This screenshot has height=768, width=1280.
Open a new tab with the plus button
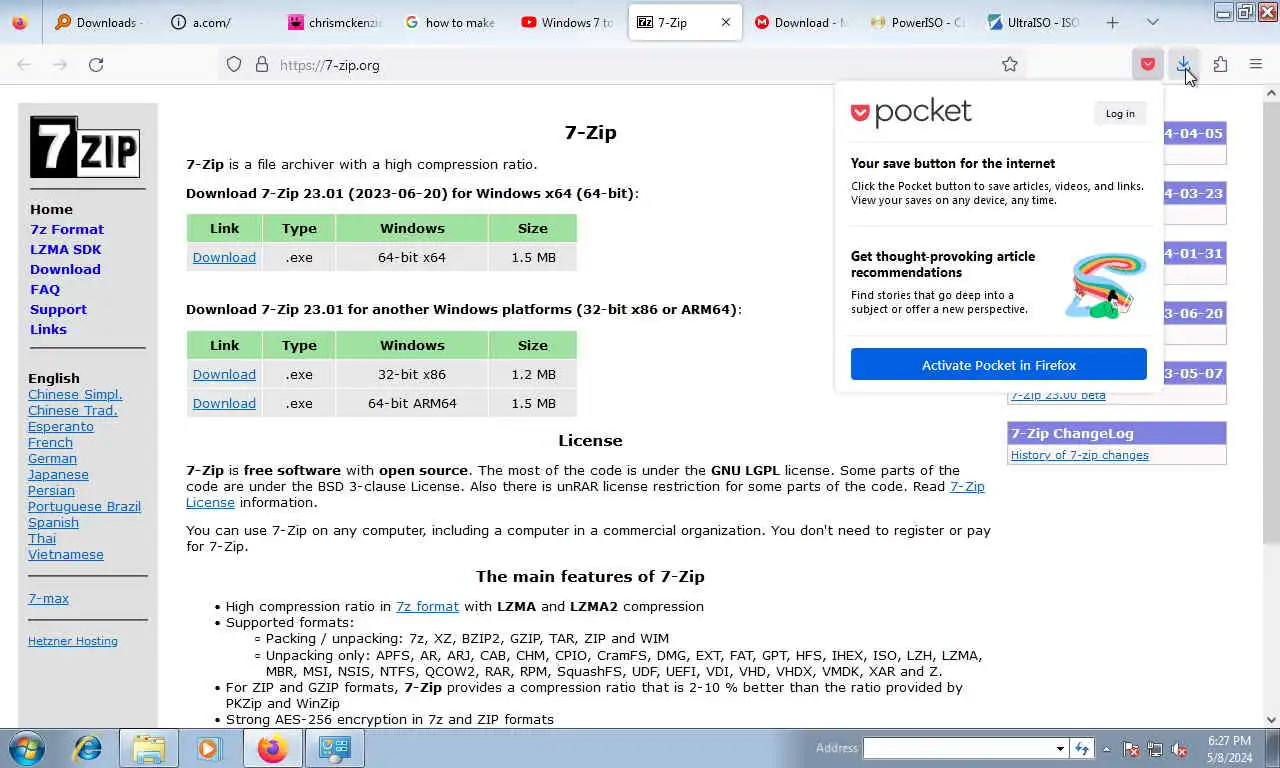point(1112,22)
